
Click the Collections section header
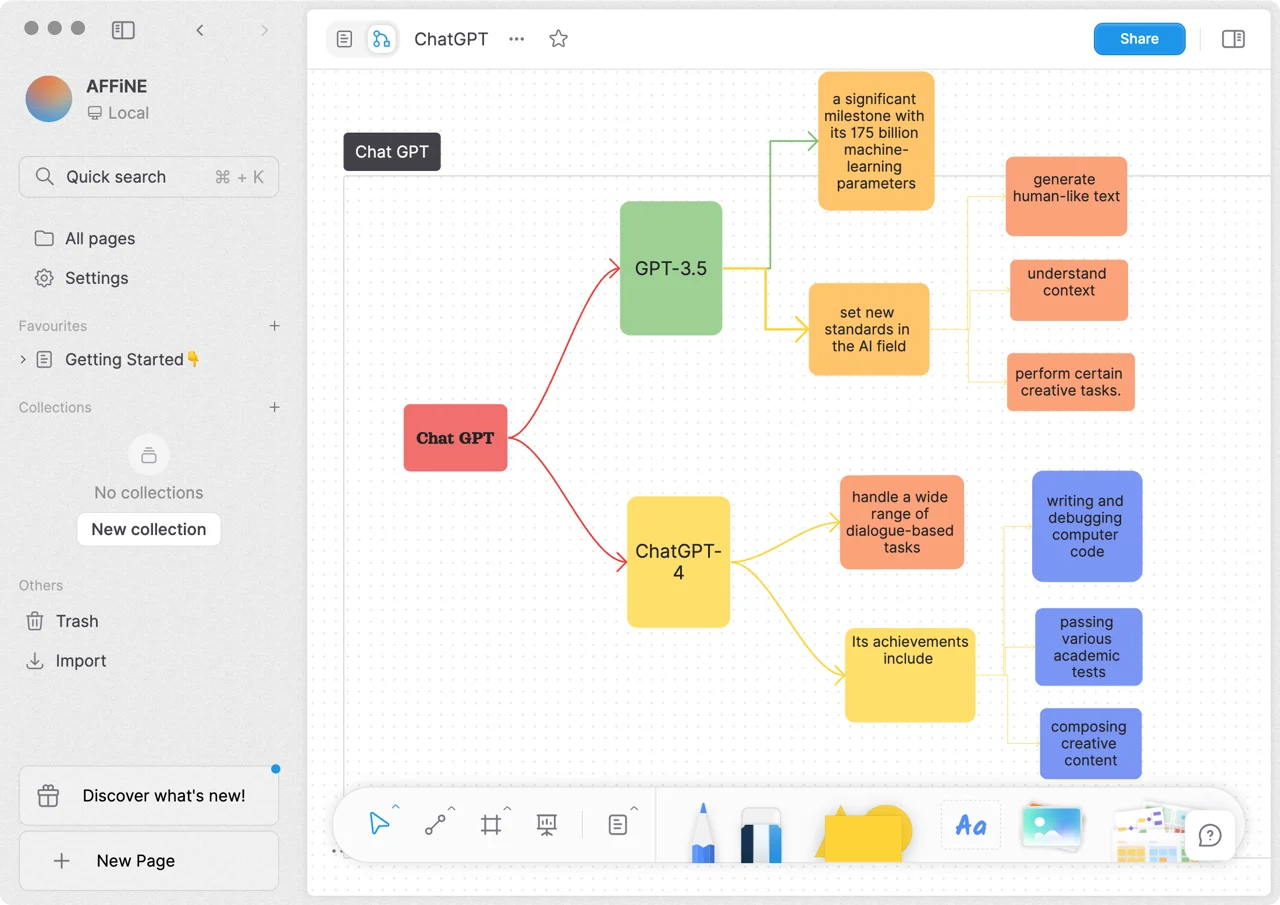(55, 407)
